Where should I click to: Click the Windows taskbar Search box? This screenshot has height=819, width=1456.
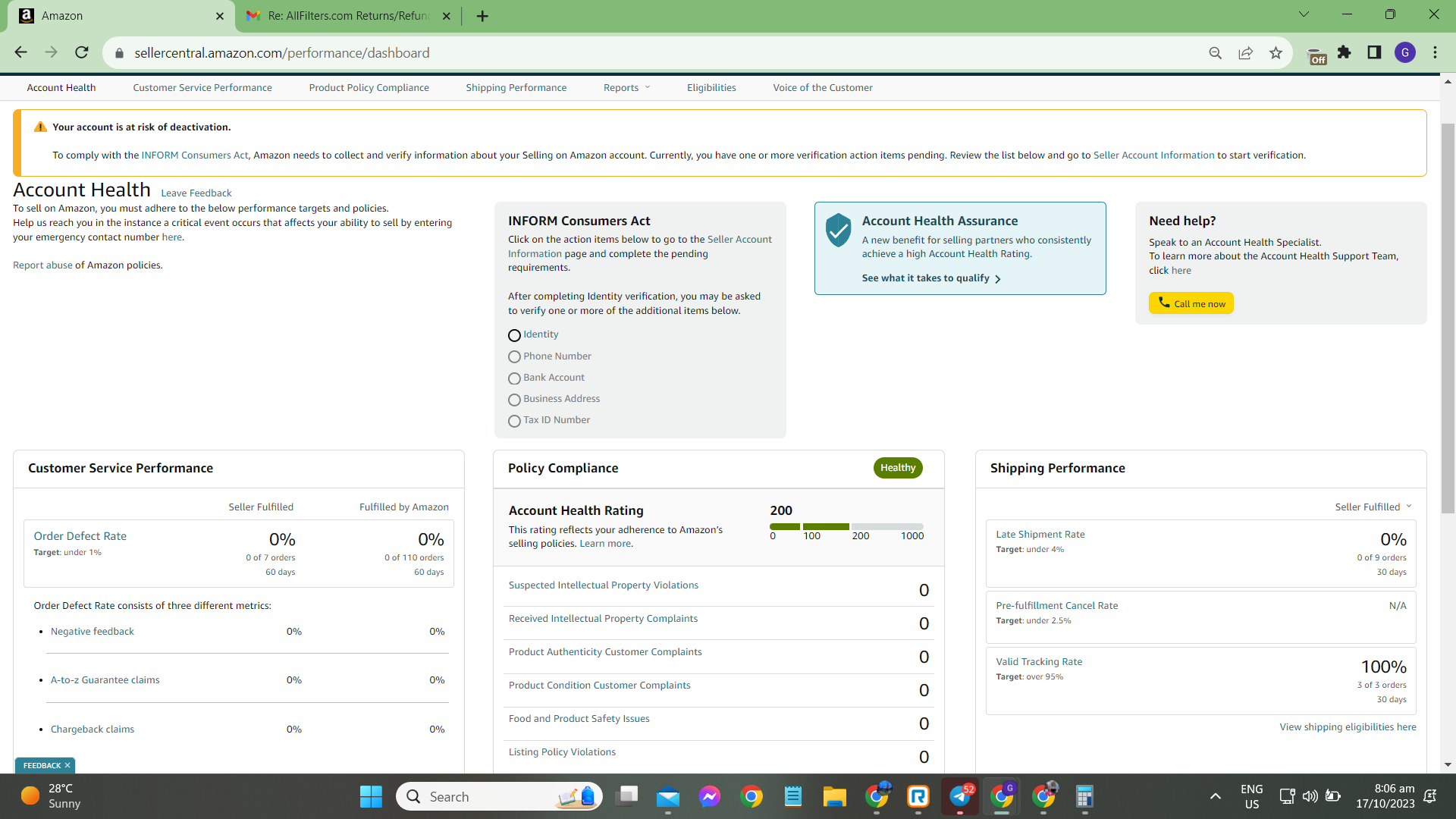499,797
